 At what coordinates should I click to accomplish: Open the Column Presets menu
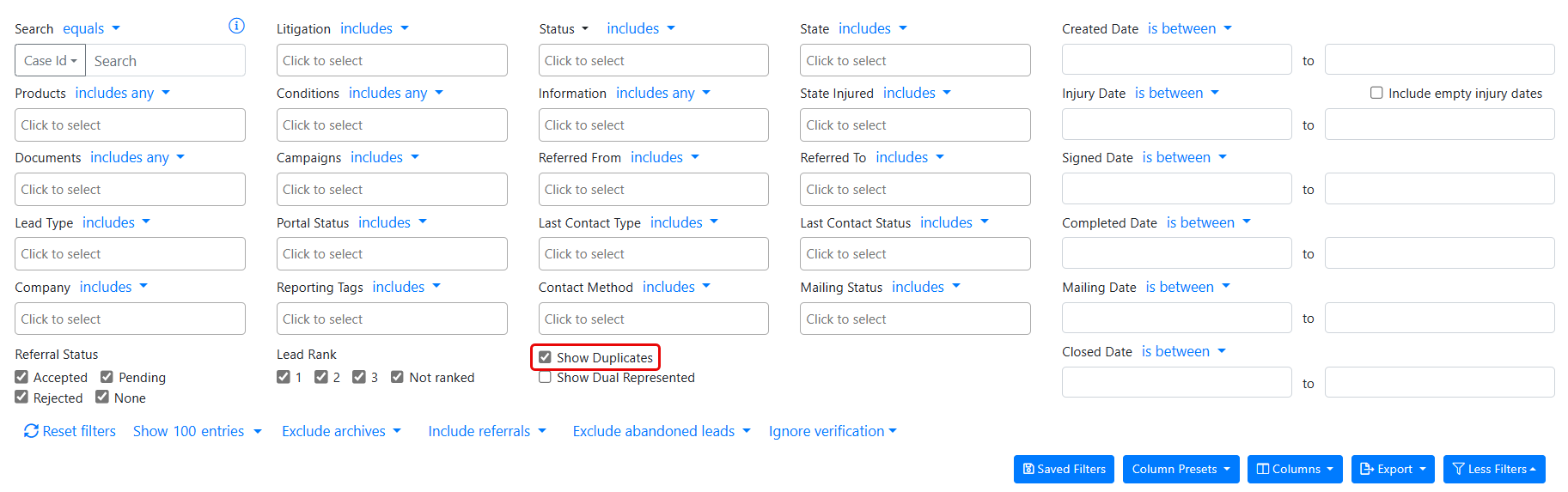[1181, 469]
